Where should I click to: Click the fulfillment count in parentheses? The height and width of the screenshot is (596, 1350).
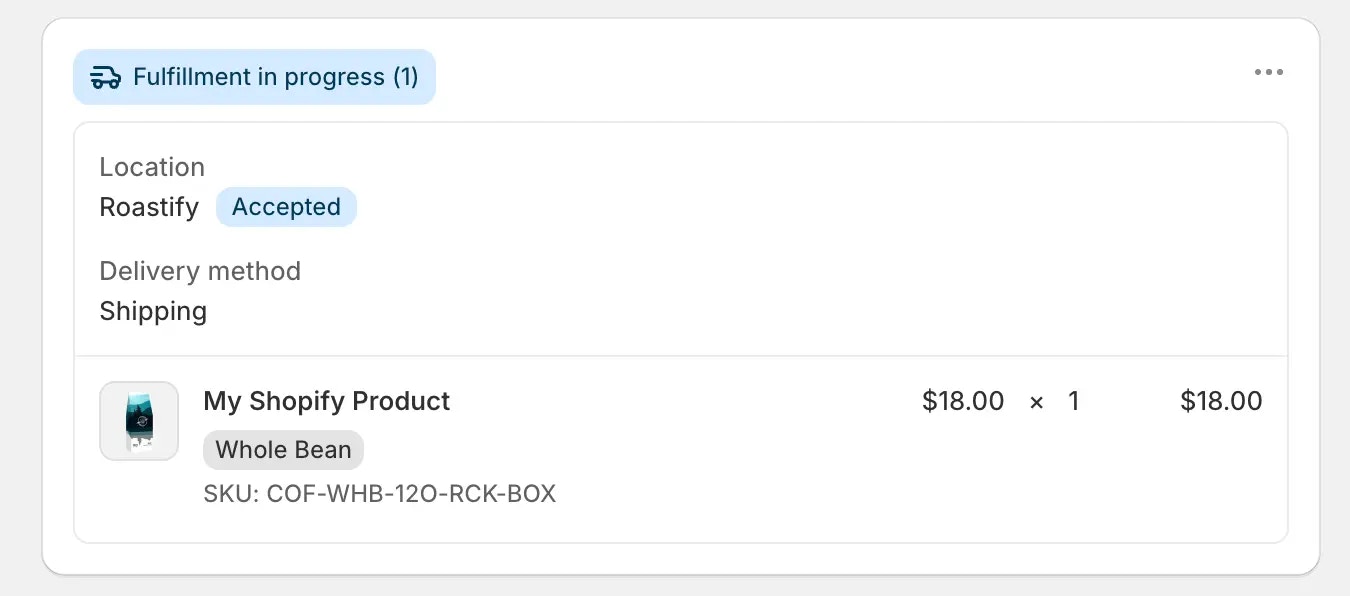pos(410,76)
